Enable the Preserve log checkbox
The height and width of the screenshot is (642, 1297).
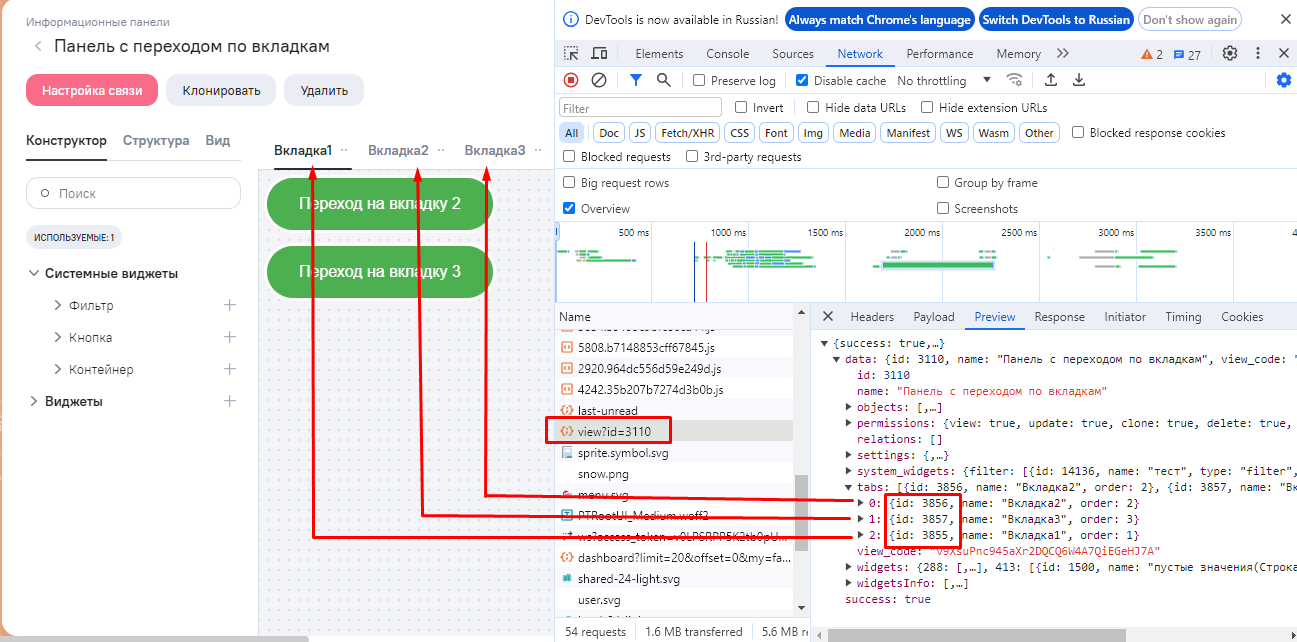pos(699,81)
